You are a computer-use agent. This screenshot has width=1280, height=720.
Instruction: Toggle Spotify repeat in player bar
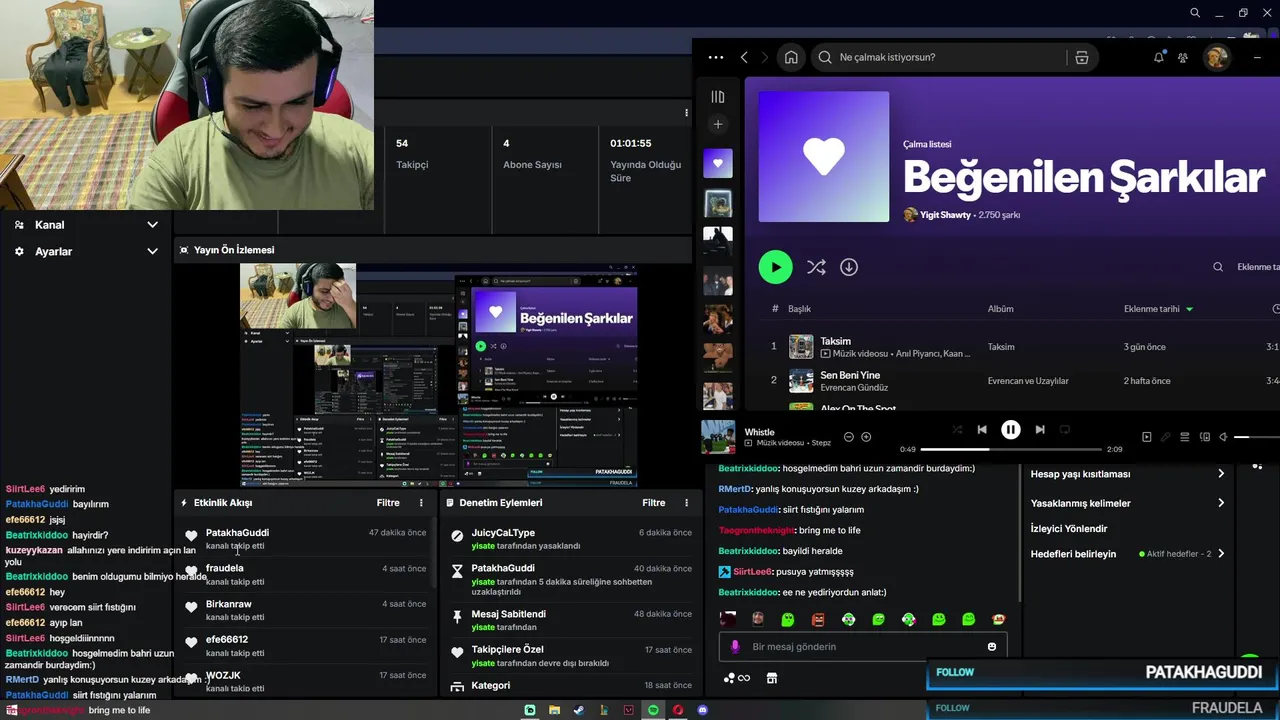coord(1065,429)
